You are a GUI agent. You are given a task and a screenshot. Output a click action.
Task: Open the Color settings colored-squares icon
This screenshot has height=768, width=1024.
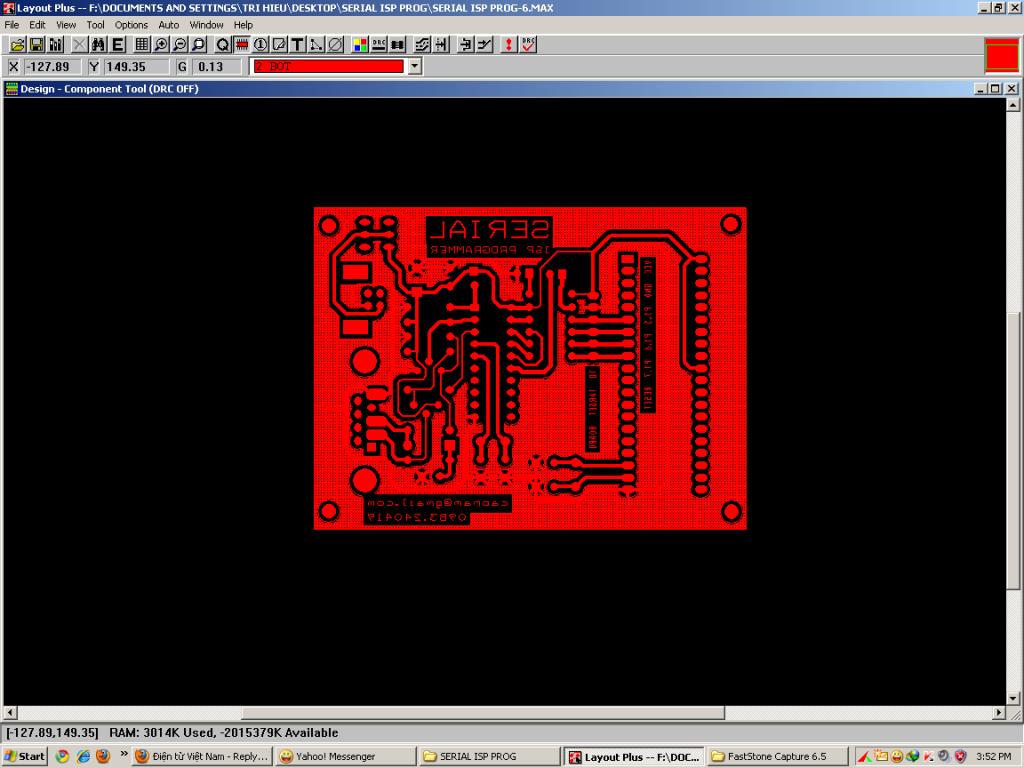[360, 44]
